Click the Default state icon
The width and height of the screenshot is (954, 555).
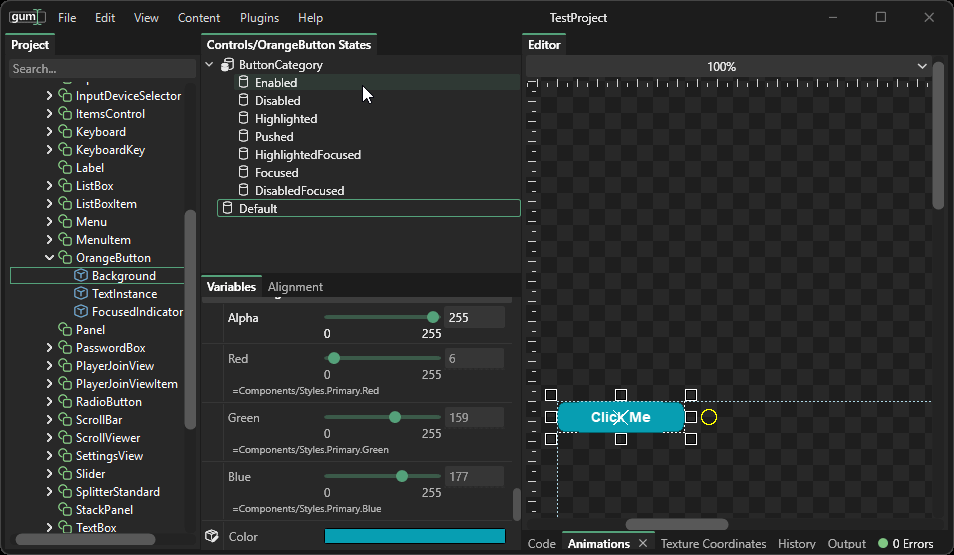click(x=227, y=209)
